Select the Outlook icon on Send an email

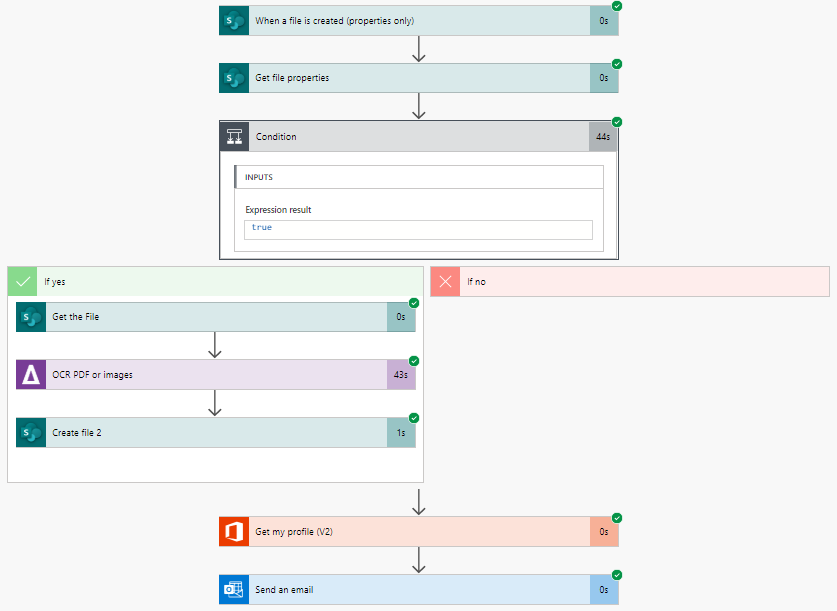[x=233, y=589]
